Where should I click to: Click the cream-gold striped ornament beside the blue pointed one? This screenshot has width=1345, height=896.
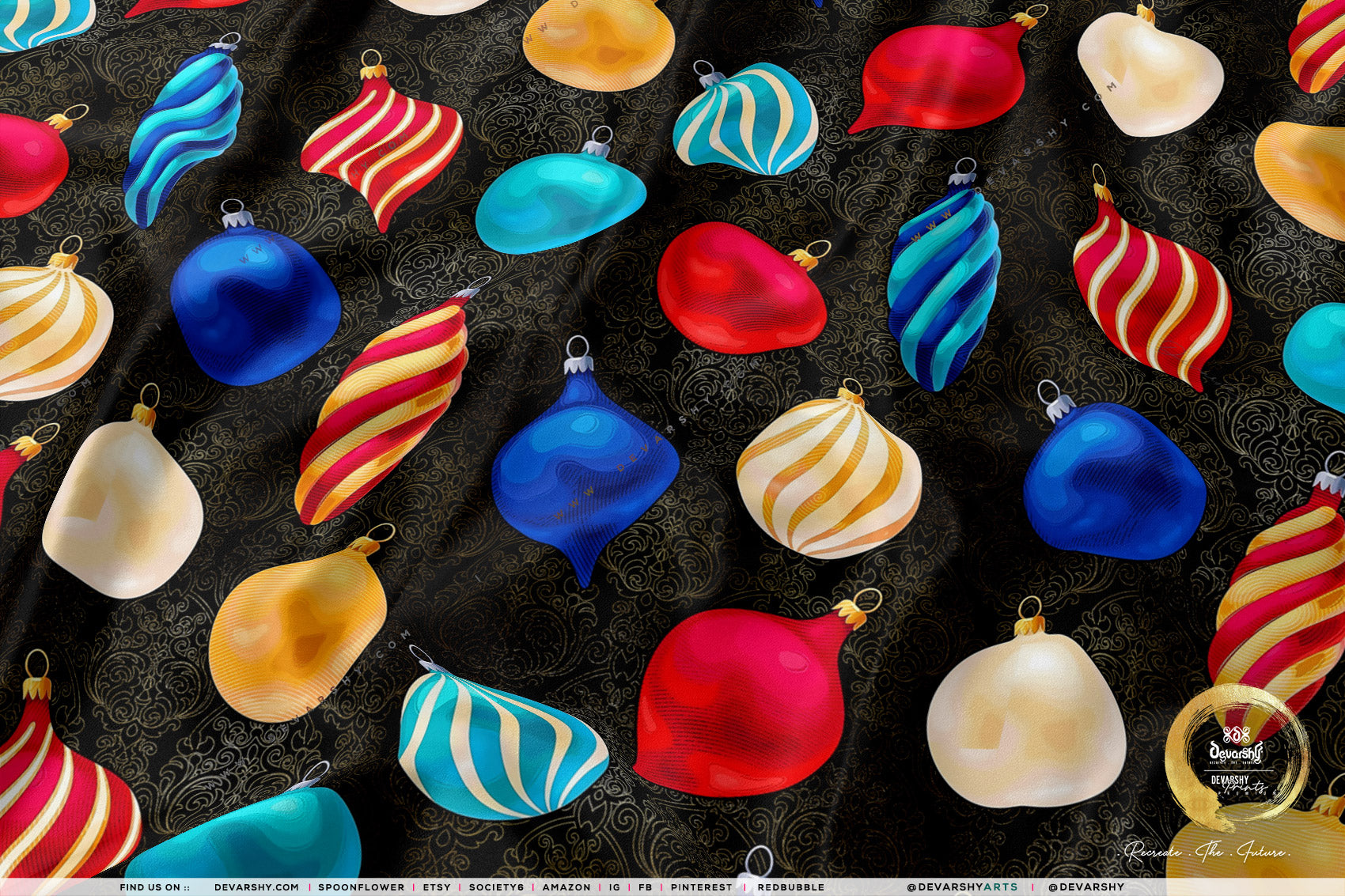828,476
